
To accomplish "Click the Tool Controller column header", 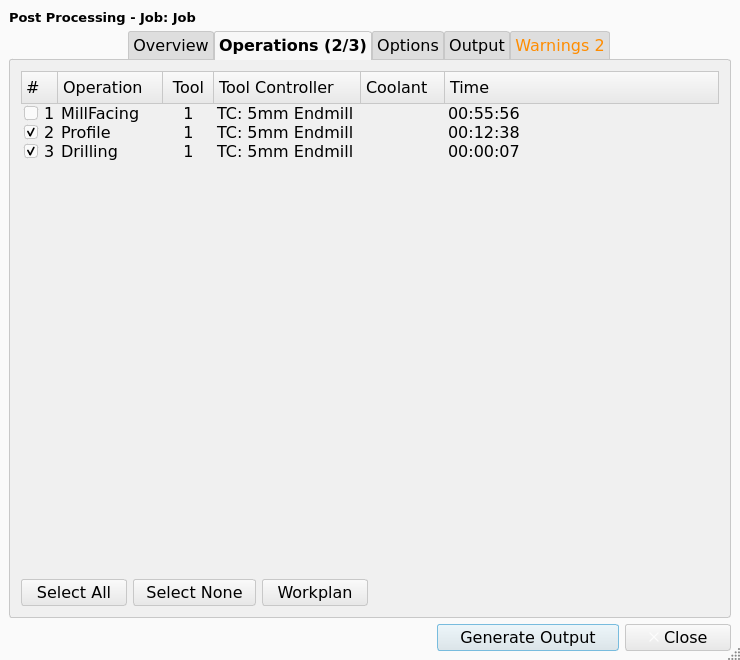I will tap(287, 87).
